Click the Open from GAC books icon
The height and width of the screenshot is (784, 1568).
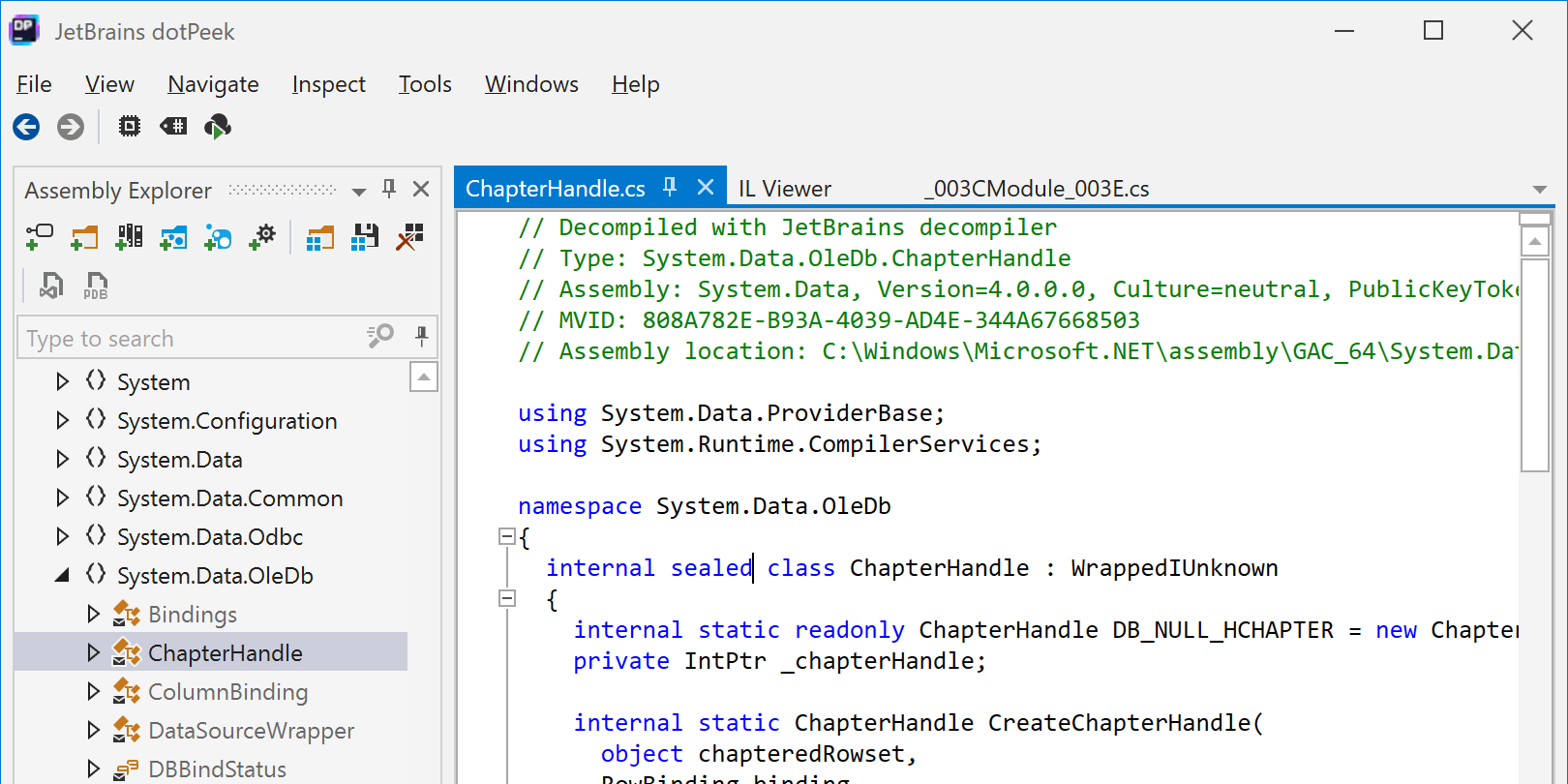[x=129, y=237]
